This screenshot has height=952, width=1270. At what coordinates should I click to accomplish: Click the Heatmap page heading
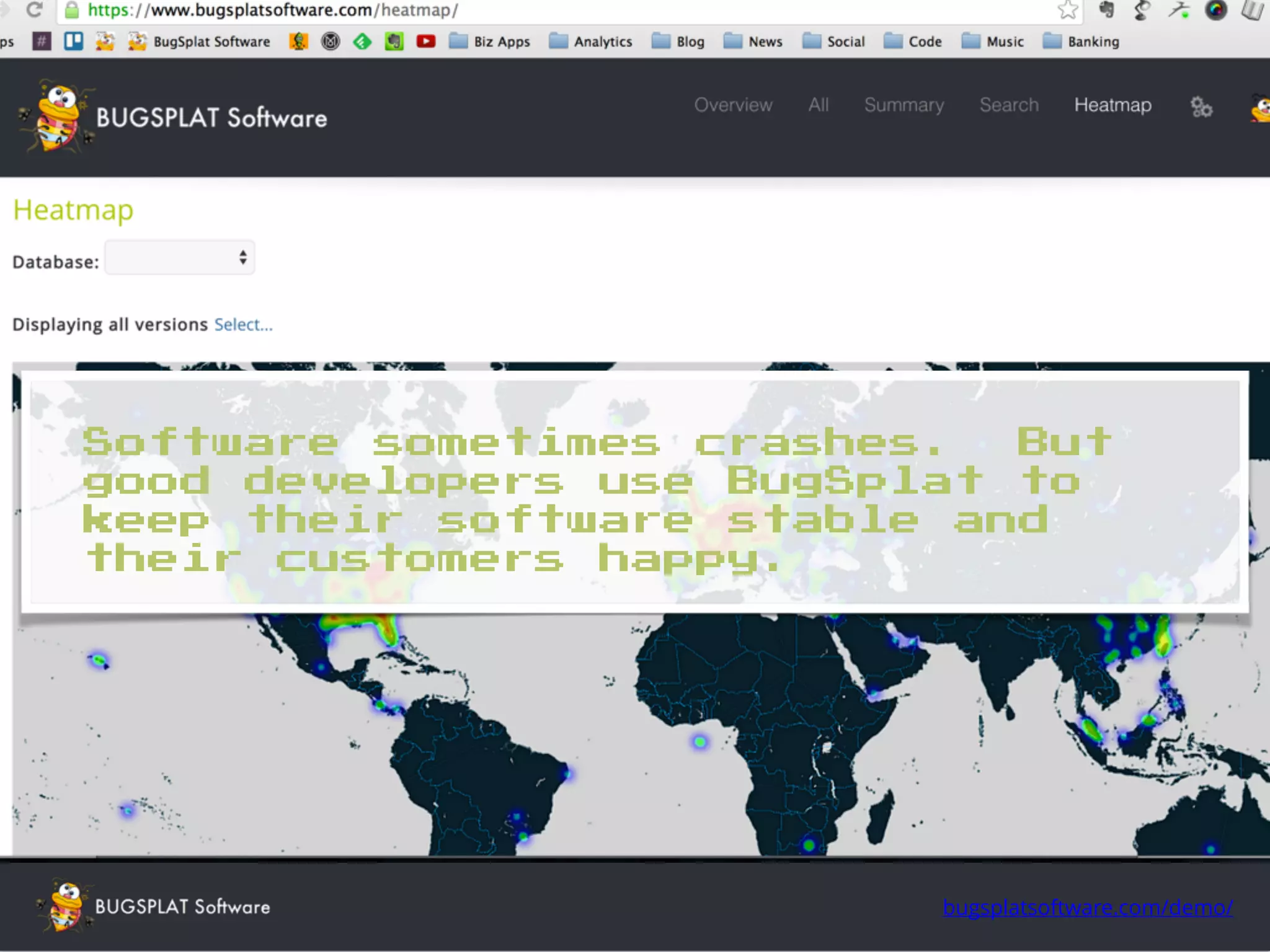[73, 211]
